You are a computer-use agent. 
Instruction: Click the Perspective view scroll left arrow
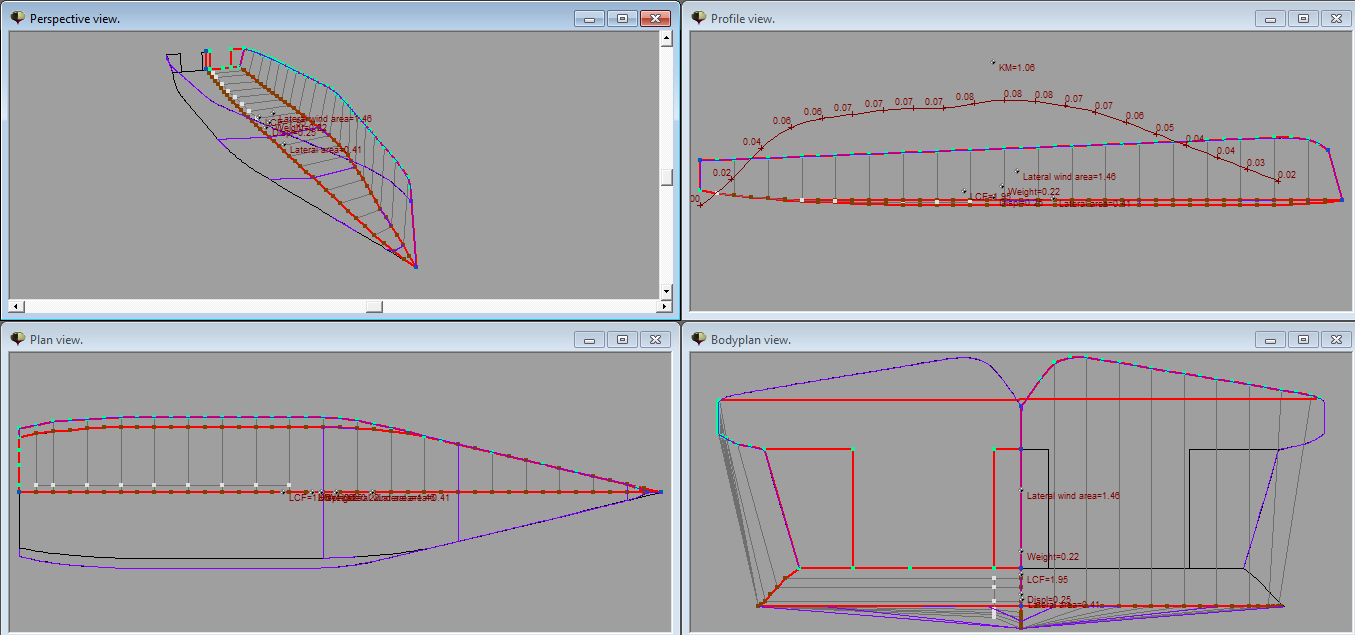click(16, 305)
